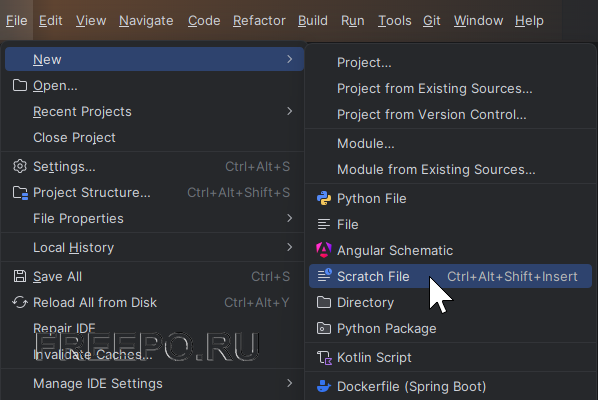
Task: Open the View menu
Action: [x=91, y=21]
